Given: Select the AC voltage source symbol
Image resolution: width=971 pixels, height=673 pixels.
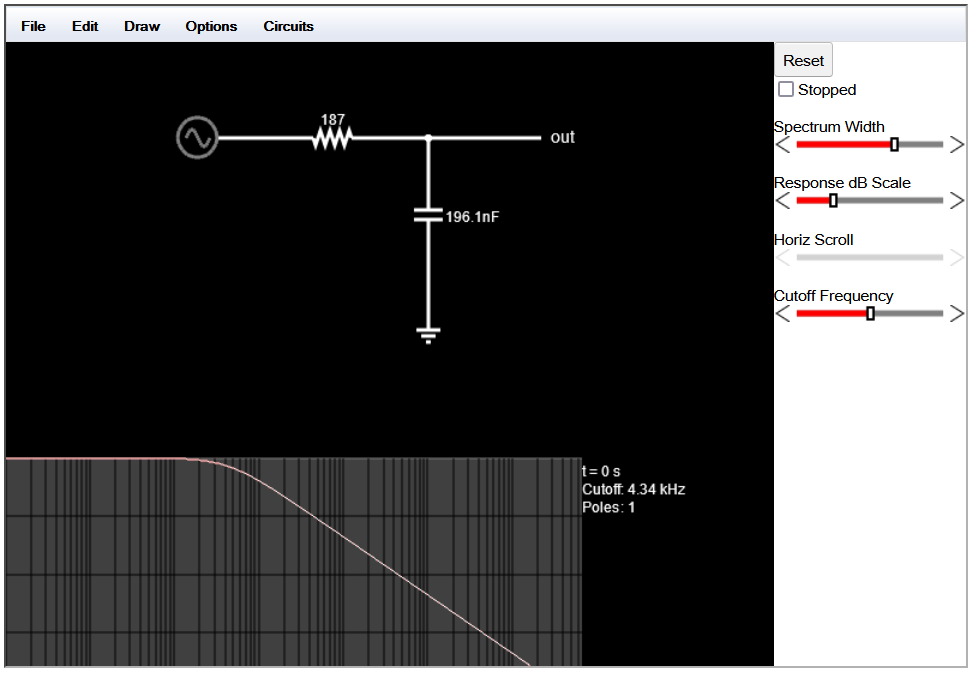Looking at the screenshot, I should (197, 137).
